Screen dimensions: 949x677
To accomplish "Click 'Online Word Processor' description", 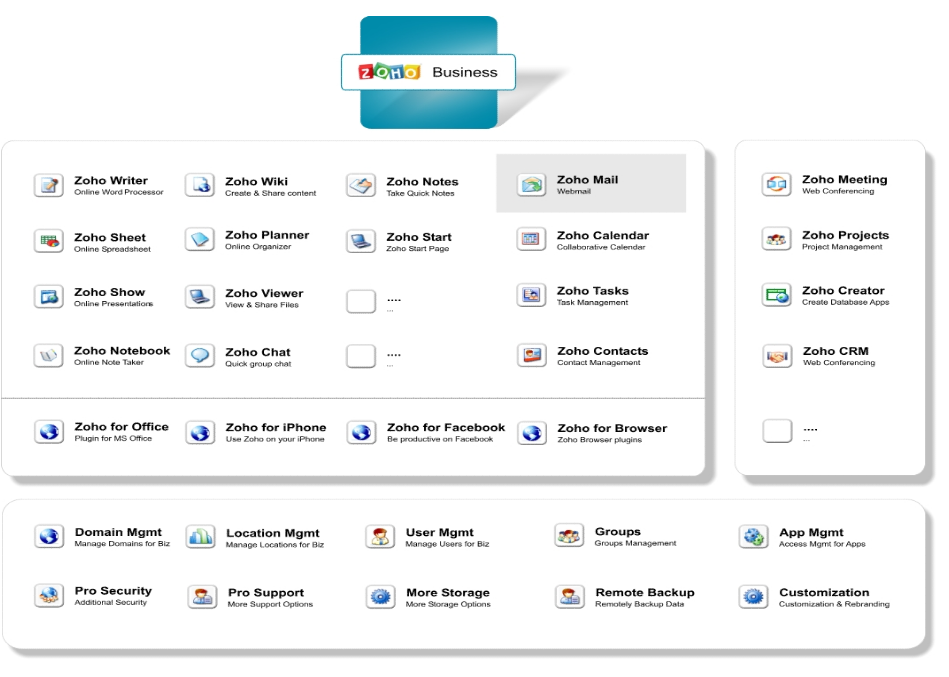I will (x=119, y=192).
